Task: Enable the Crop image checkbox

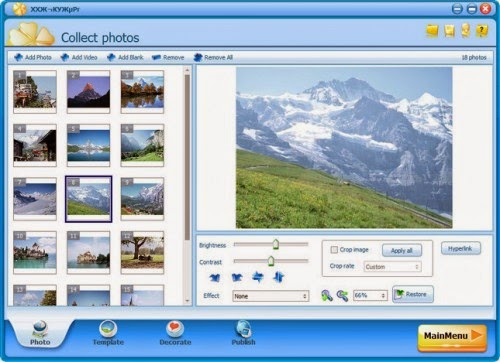Action: (334, 249)
